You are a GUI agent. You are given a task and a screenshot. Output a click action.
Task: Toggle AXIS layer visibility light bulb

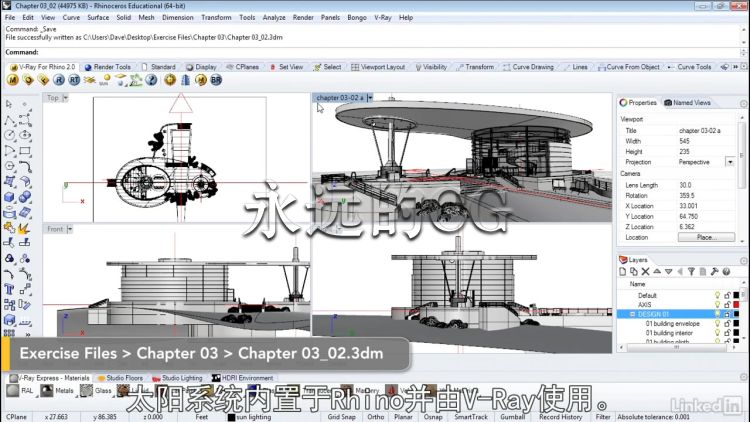717,304
